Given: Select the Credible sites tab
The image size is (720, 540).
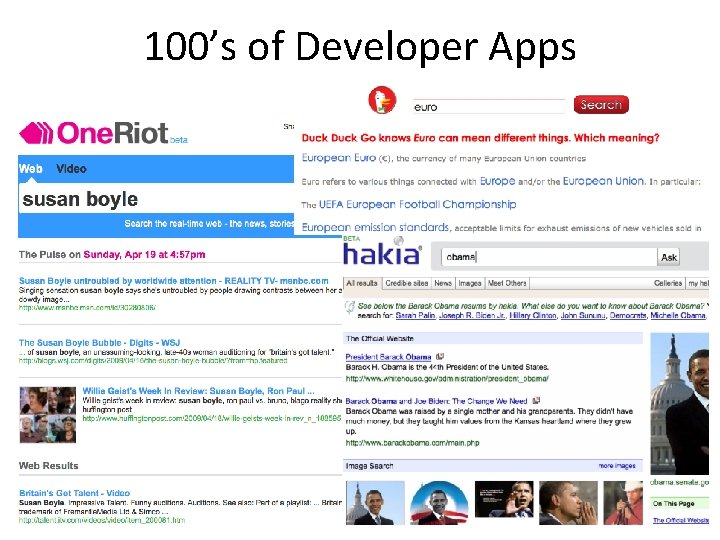Looking at the screenshot, I should tap(406, 283).
